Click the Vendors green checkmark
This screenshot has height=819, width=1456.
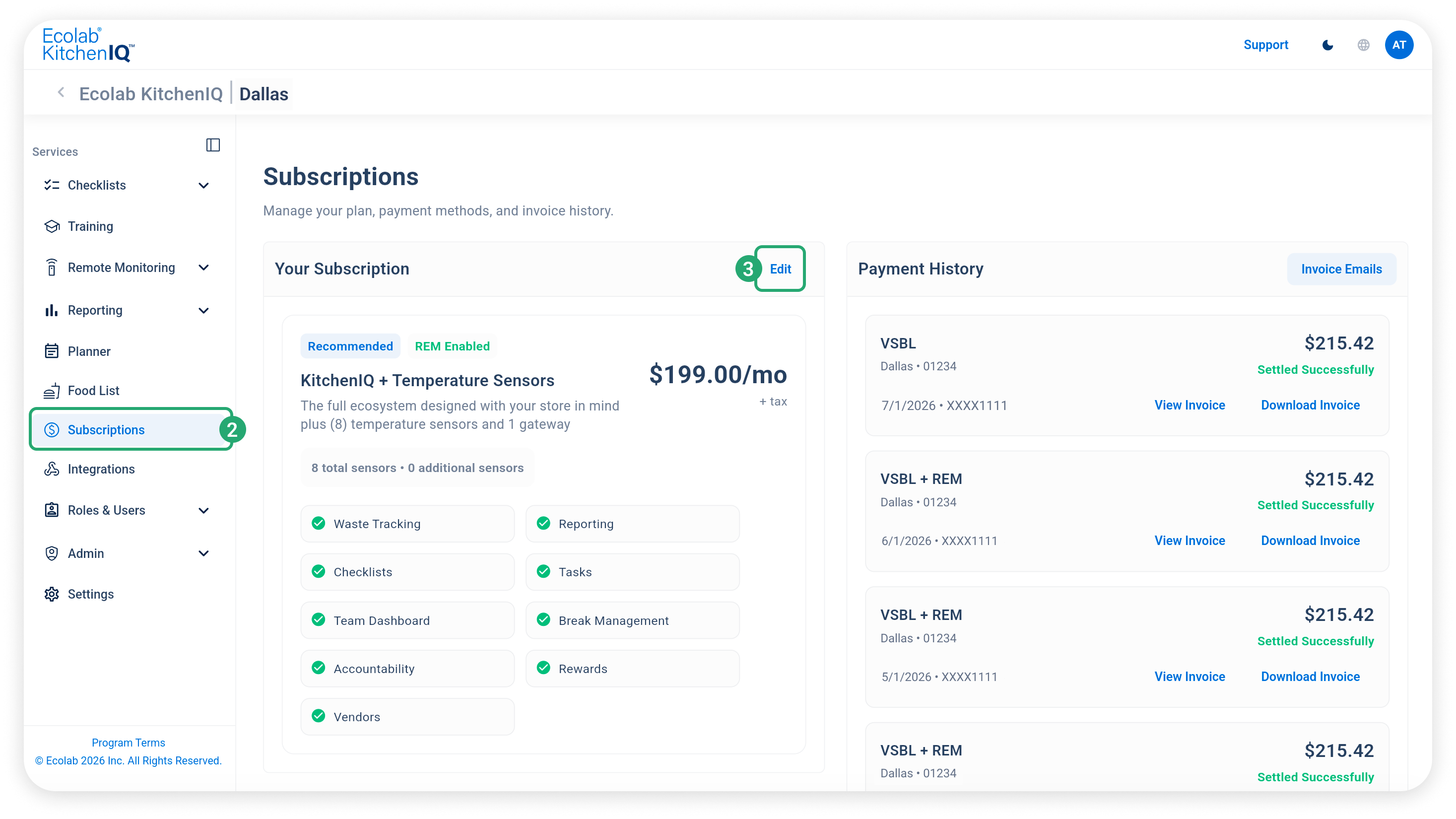[x=318, y=716]
